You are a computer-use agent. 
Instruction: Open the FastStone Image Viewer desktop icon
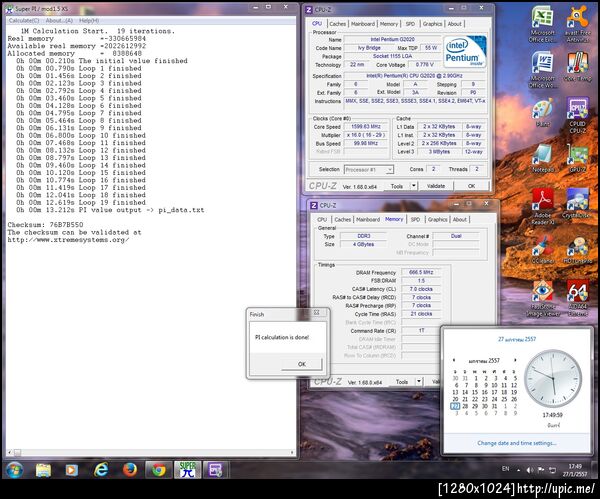543,298
